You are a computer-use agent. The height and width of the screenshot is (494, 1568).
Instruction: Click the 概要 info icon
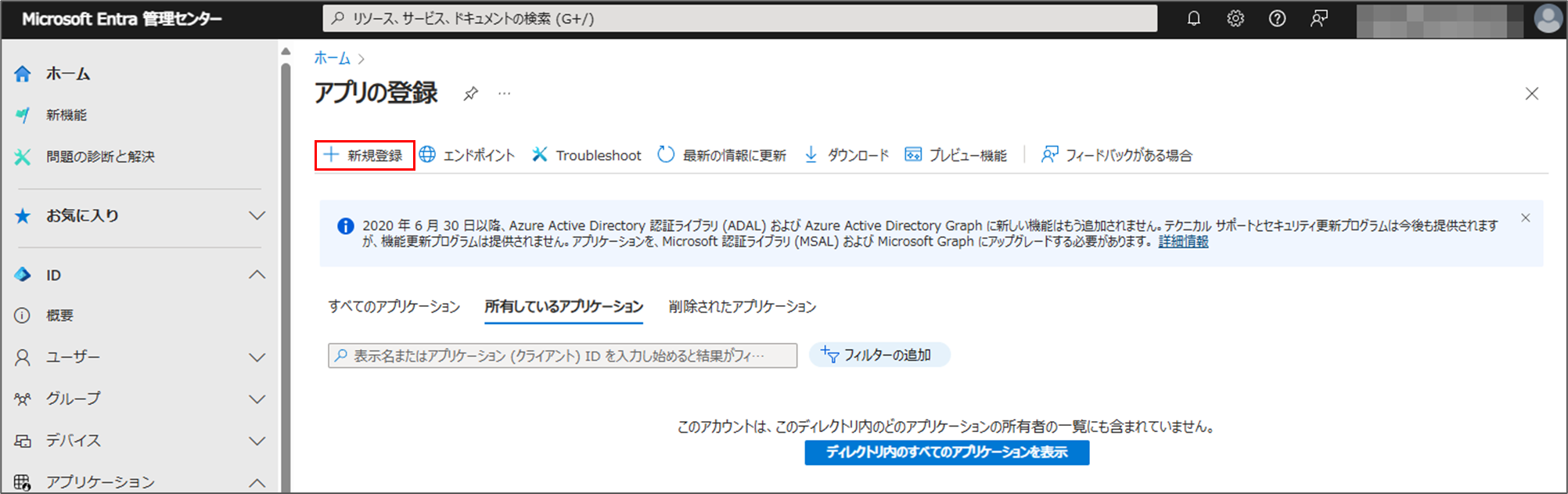coord(23,316)
